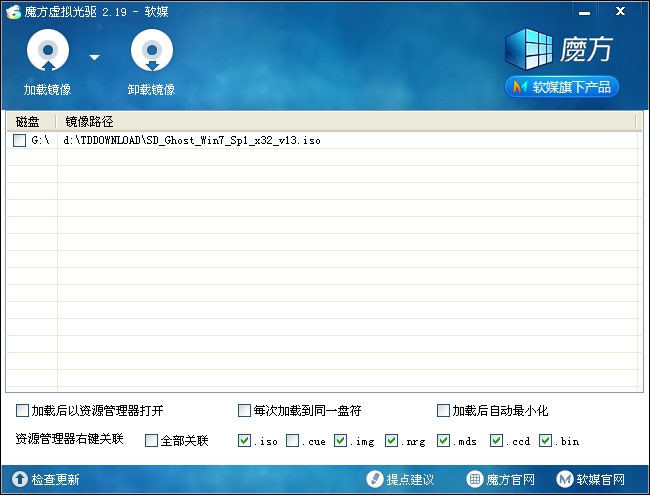The image size is (650, 496).
Task: Minimize the 魔方虚拟光驱 window
Action: 585,12
